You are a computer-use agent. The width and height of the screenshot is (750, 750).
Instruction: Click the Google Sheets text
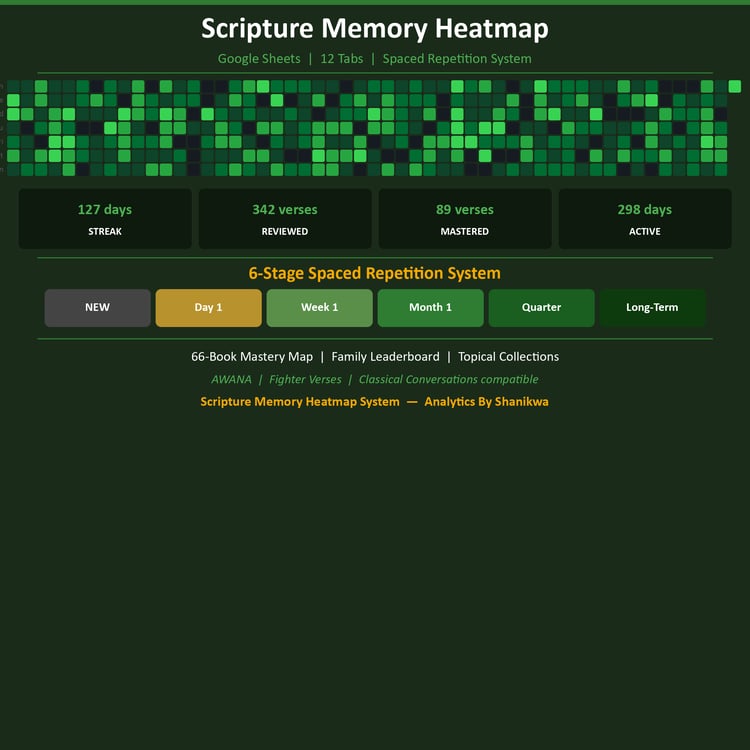point(259,59)
